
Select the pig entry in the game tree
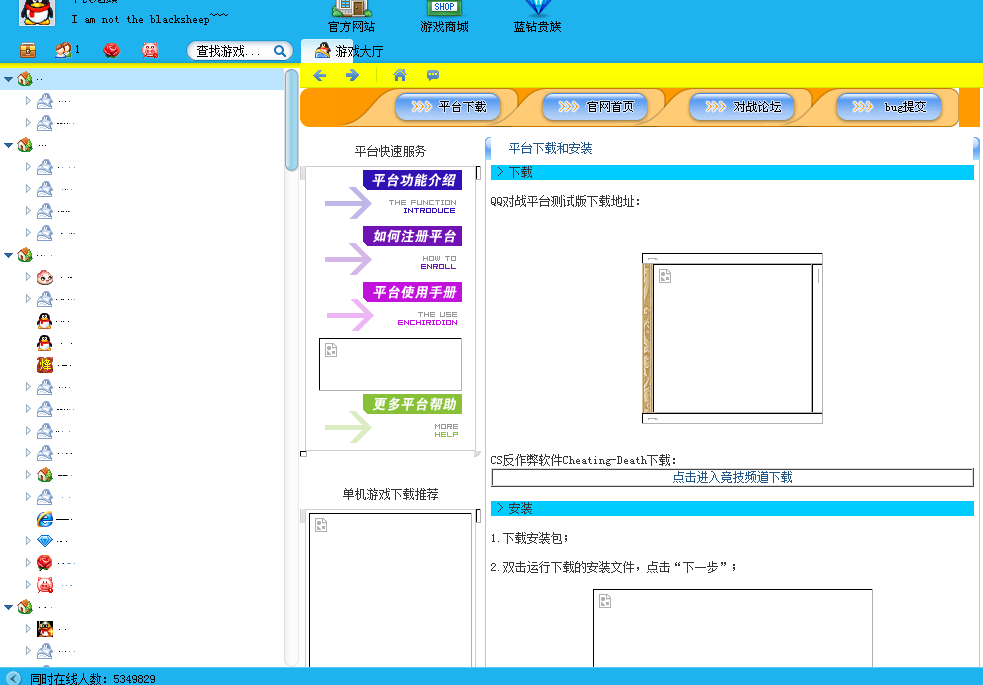click(x=45, y=585)
